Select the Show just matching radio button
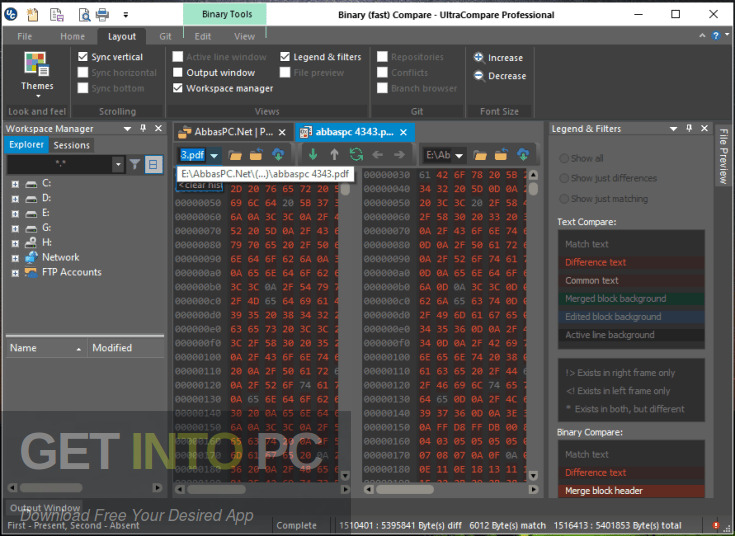The height and width of the screenshot is (536, 735). click(x=564, y=199)
